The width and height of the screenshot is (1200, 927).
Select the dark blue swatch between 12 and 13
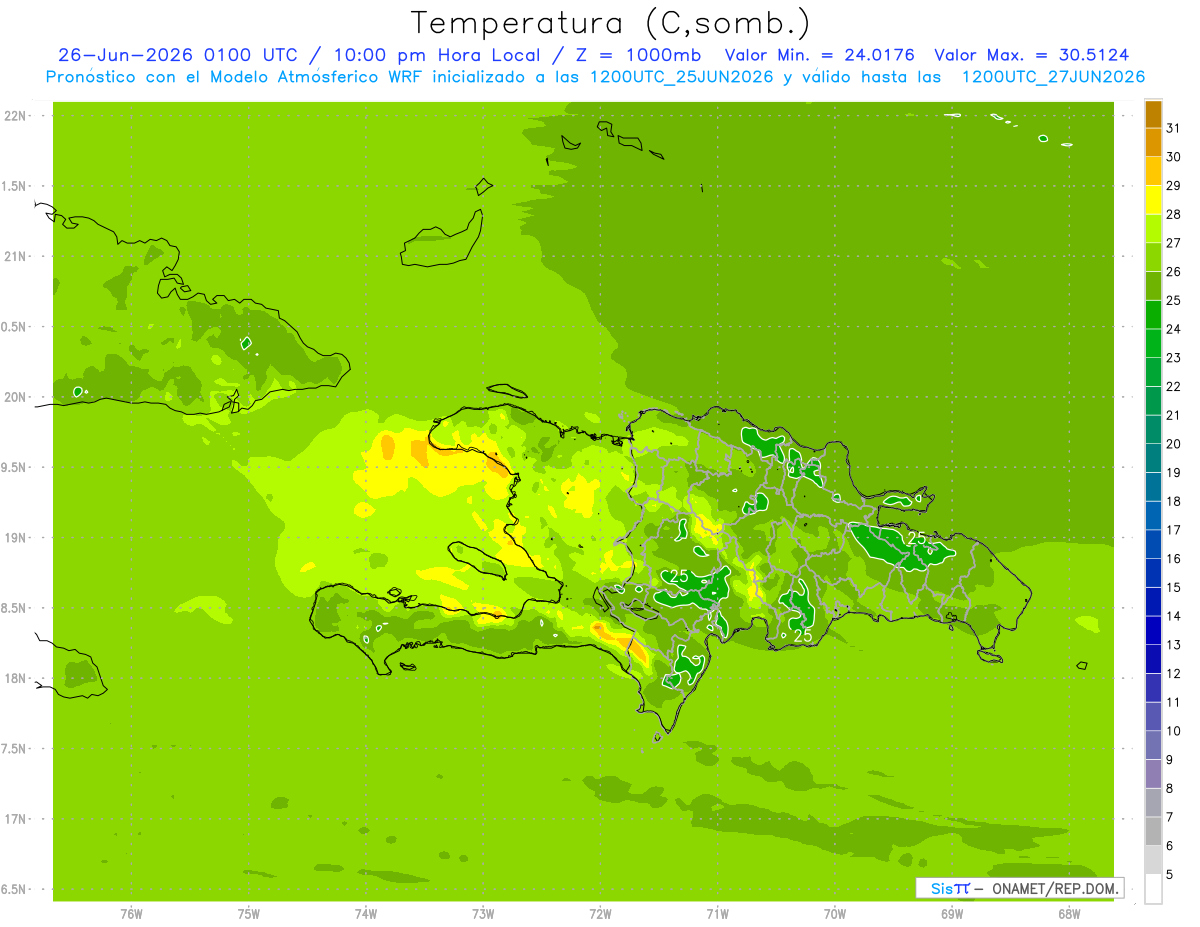(1153, 660)
